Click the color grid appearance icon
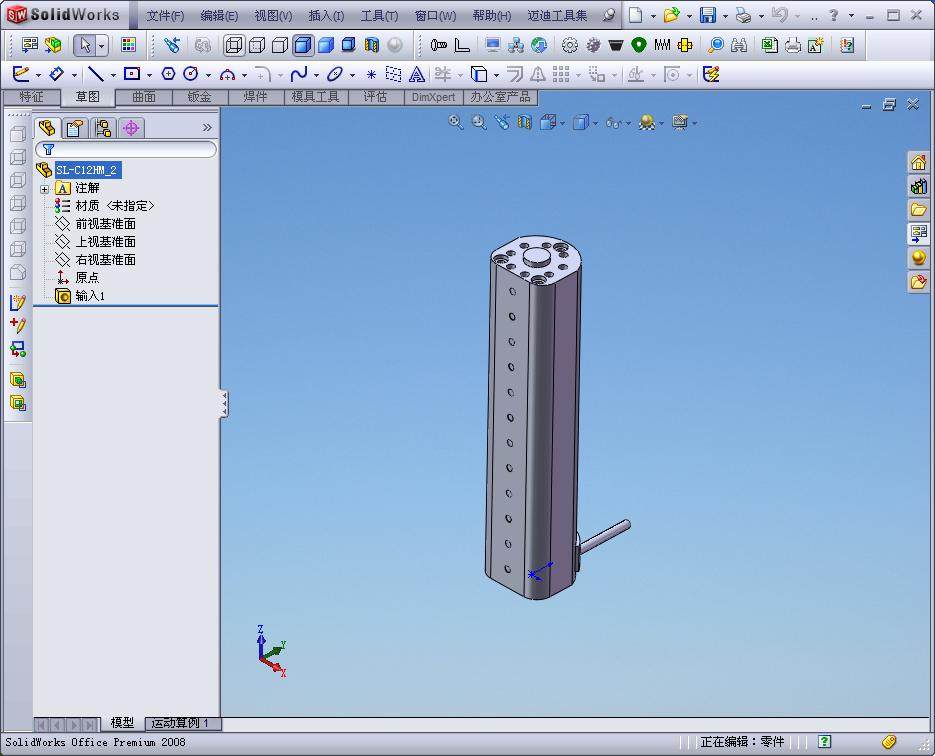The width and height of the screenshot is (935, 756). pyautogui.click(x=128, y=45)
